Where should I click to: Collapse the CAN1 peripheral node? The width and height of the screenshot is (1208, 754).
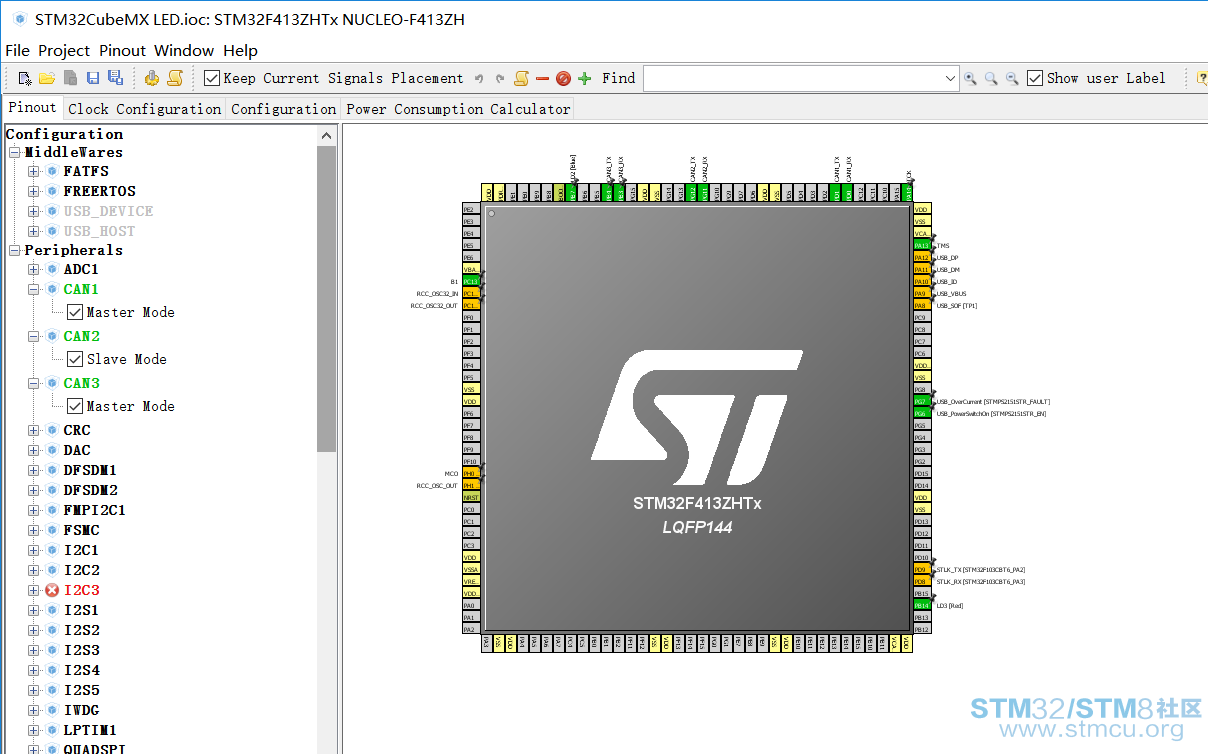(34, 289)
